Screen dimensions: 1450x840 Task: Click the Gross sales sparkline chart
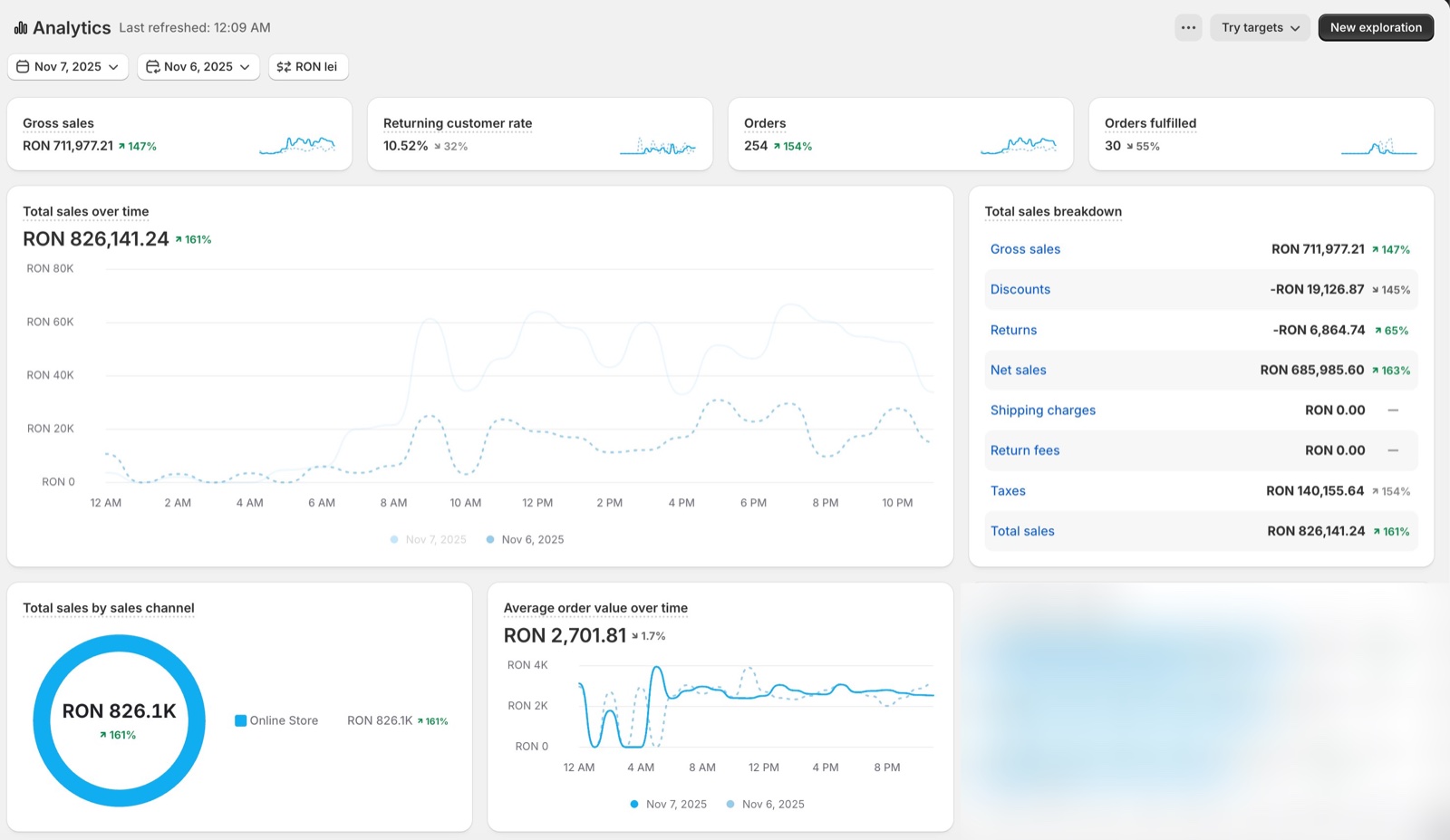(297, 145)
